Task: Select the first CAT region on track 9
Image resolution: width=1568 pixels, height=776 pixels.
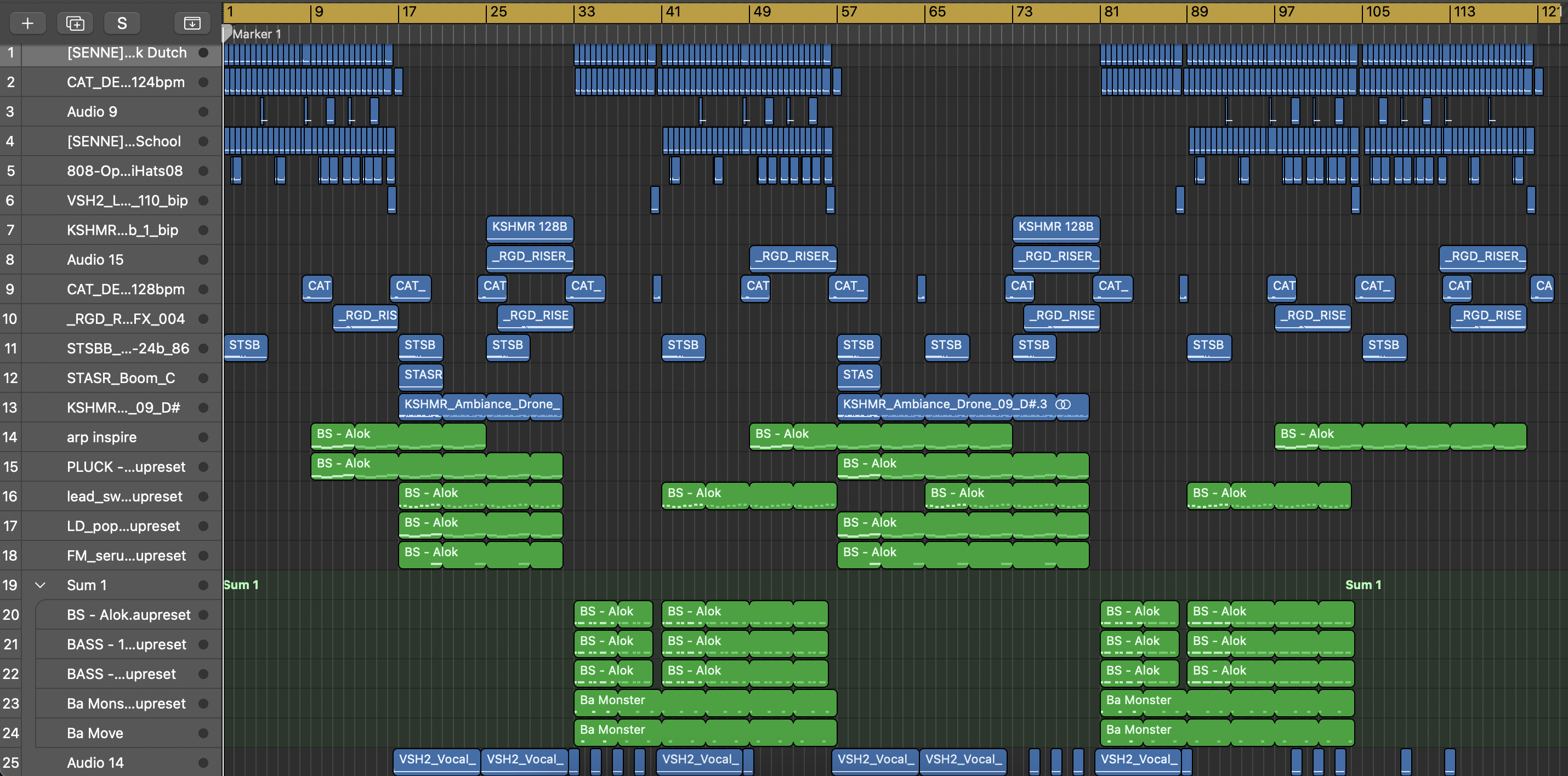Action: click(317, 288)
